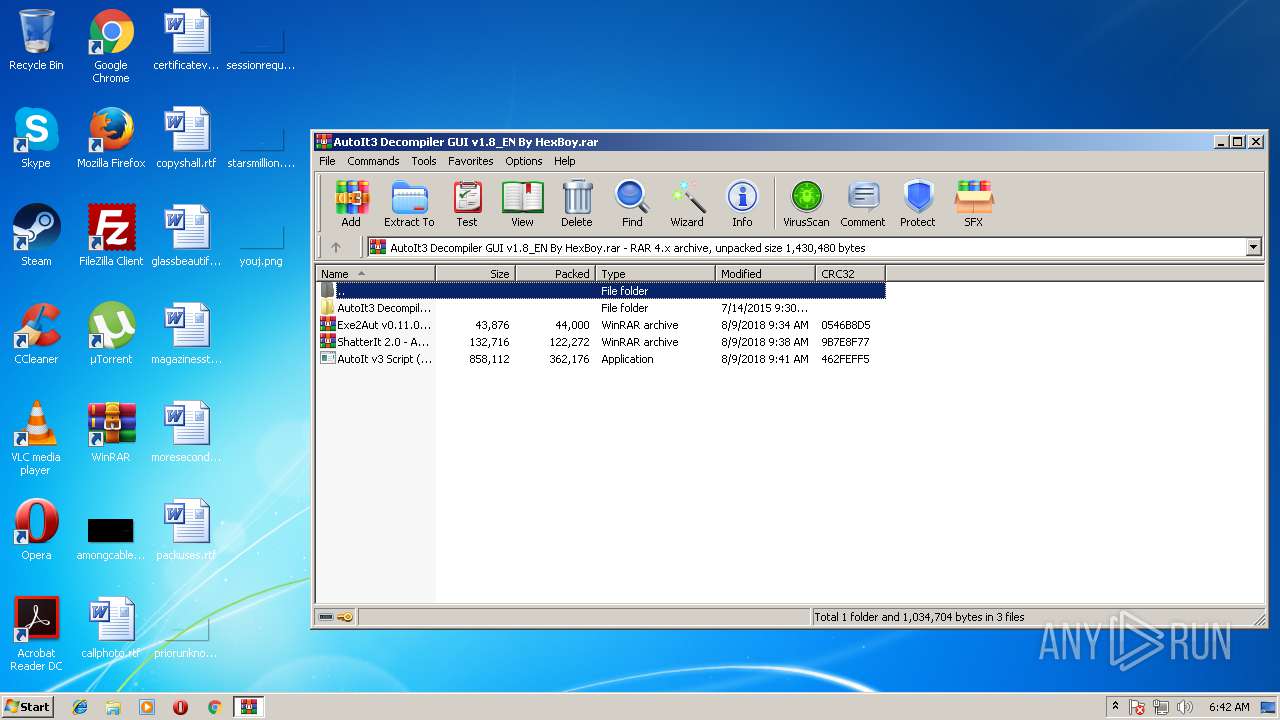Open the Options menu
Viewport: 1280px width, 720px height.
point(523,161)
